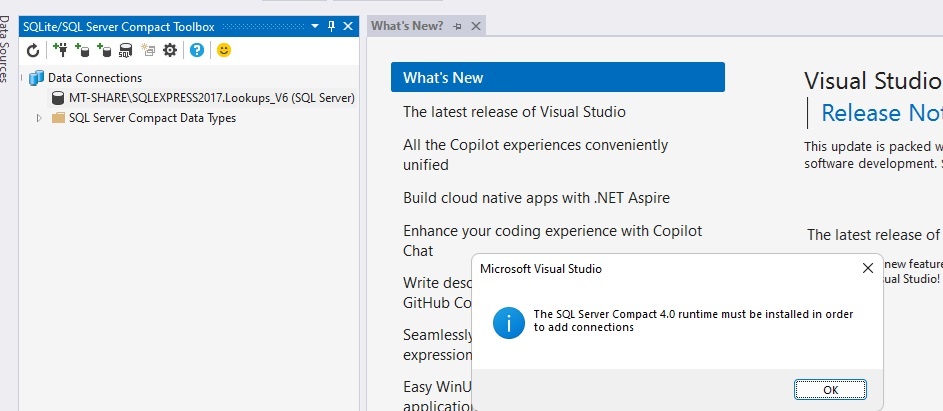The image size is (943, 411).
Task: Click OK in the runtime message dialog
Action: [830, 389]
